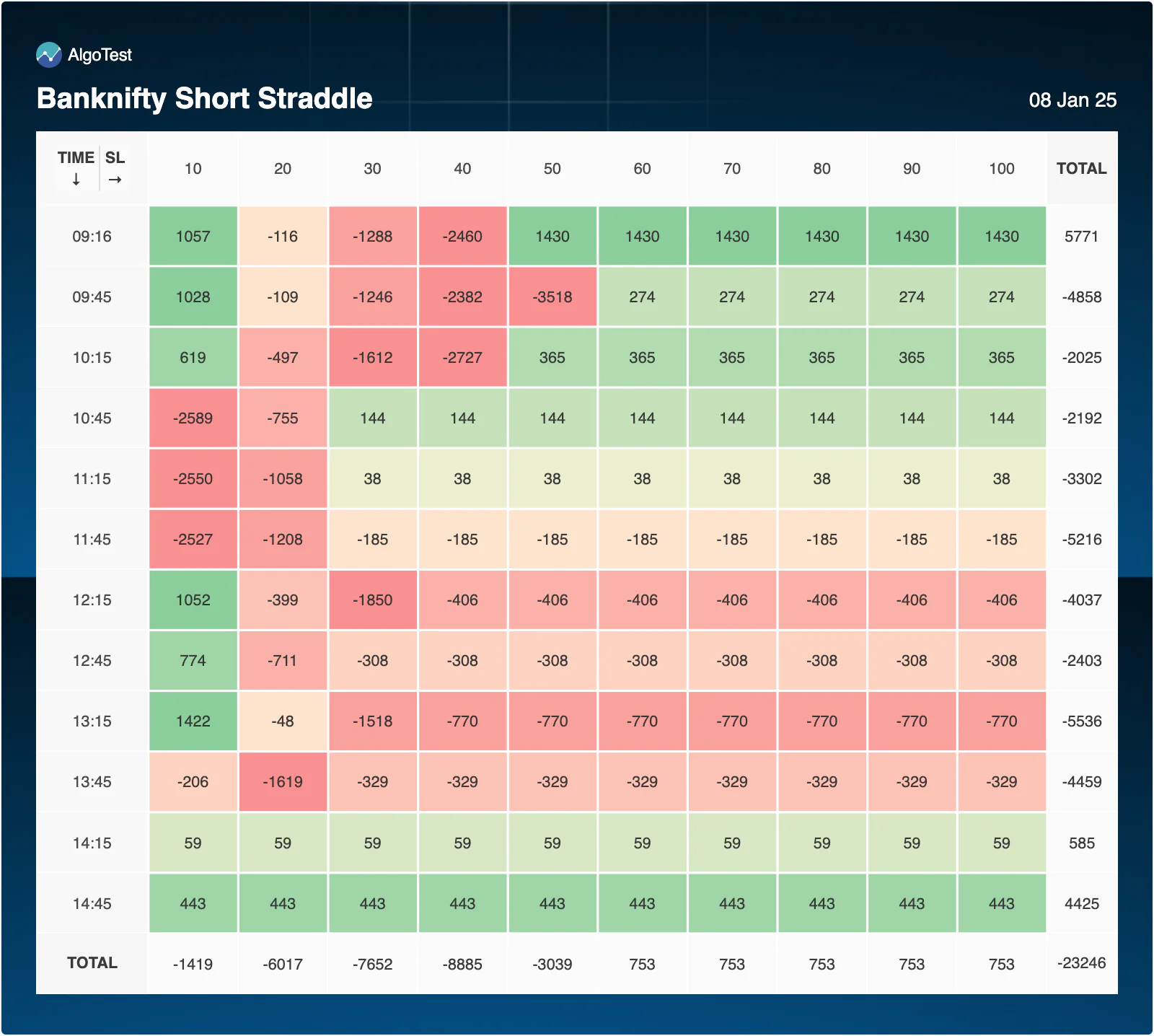Click the grand total -23246

pyautogui.click(x=1081, y=963)
